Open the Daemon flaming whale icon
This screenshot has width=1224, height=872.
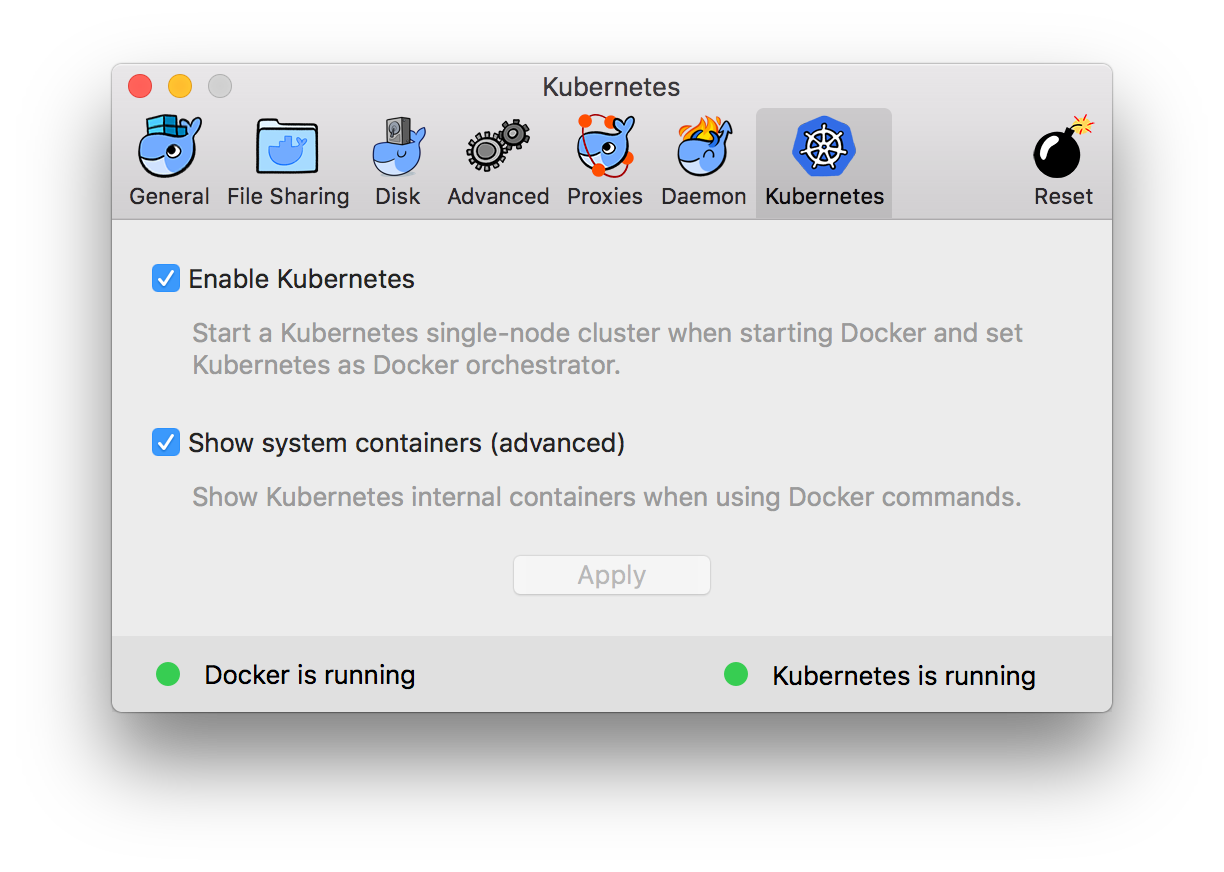pos(703,146)
